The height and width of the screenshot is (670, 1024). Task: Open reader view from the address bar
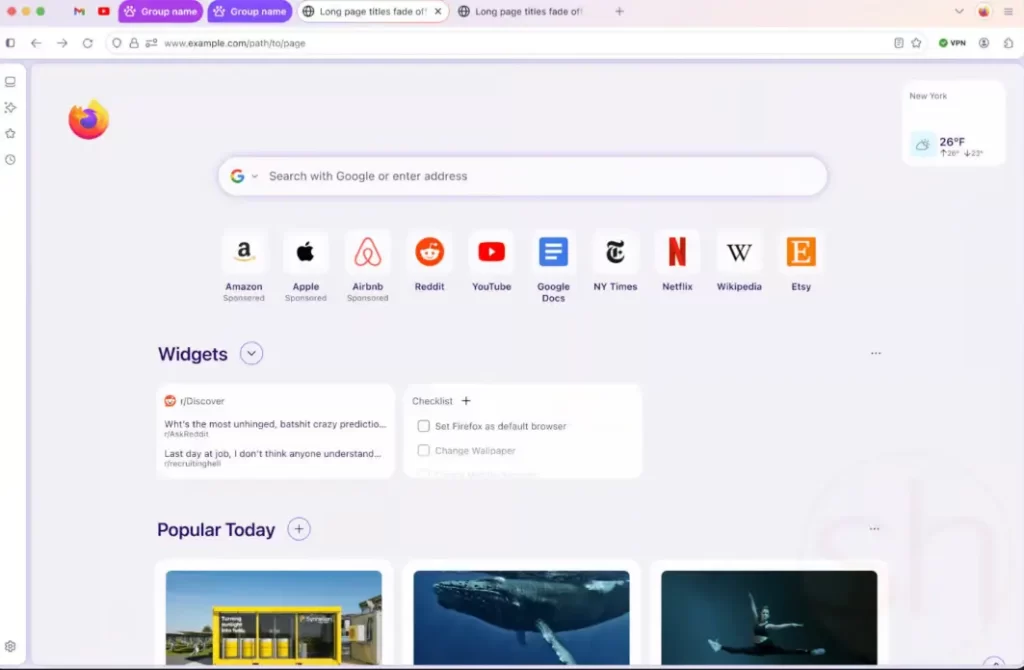[898, 43]
